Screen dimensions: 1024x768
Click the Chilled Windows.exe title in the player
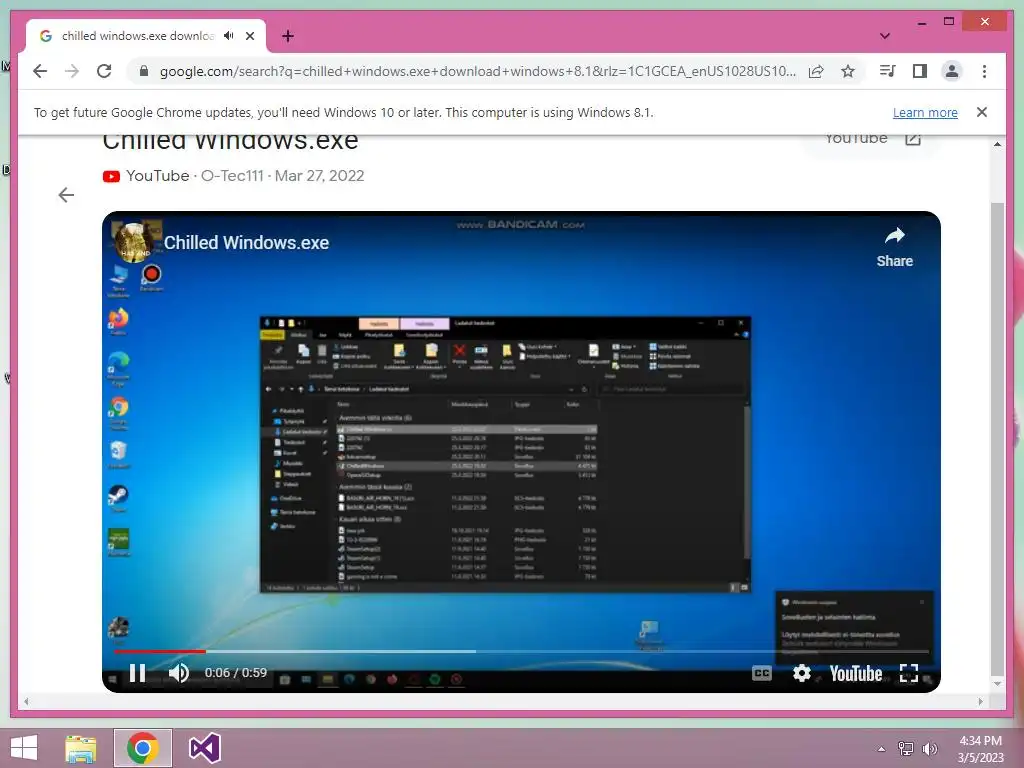click(246, 242)
